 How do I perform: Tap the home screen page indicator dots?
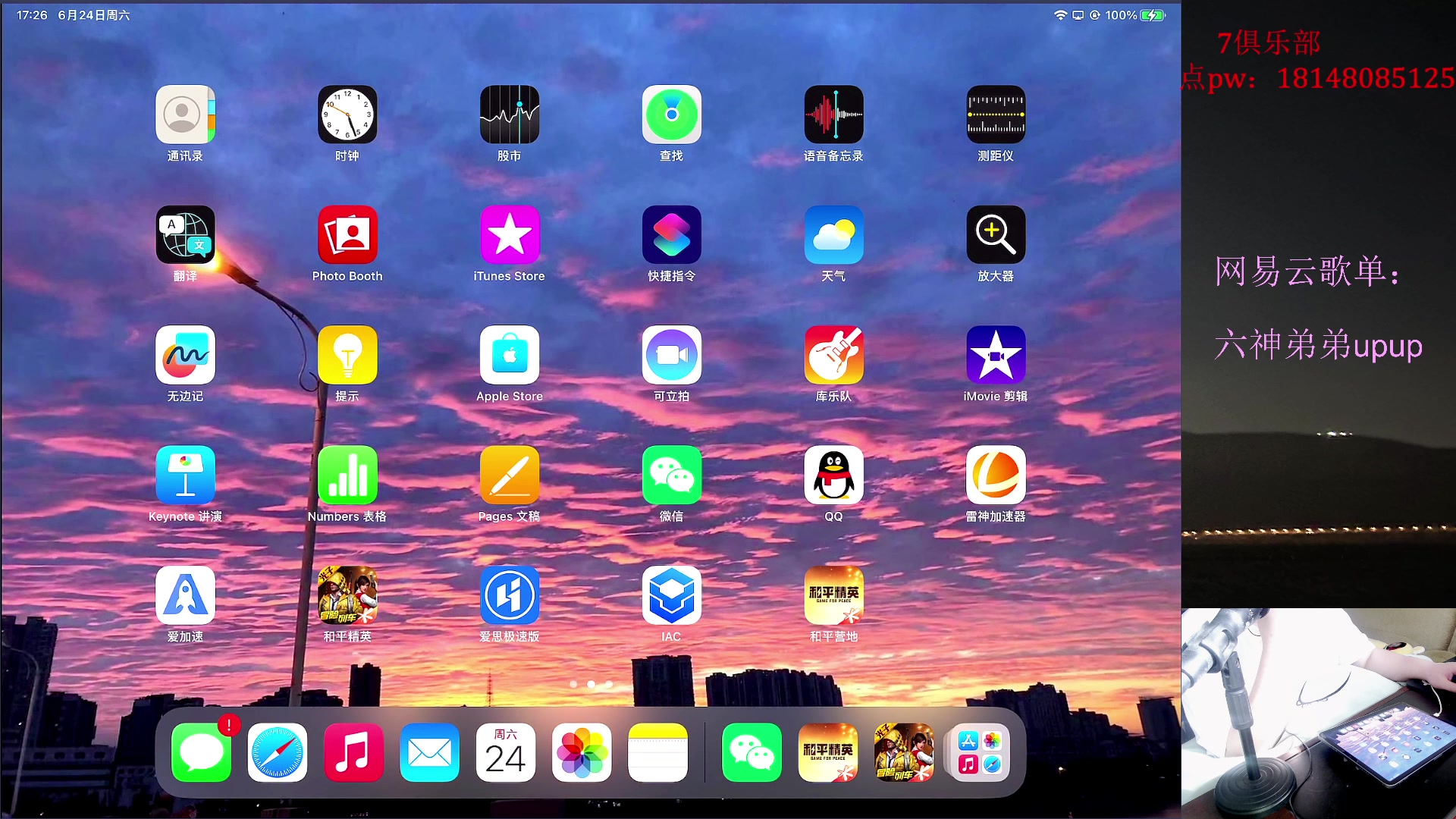[591, 684]
